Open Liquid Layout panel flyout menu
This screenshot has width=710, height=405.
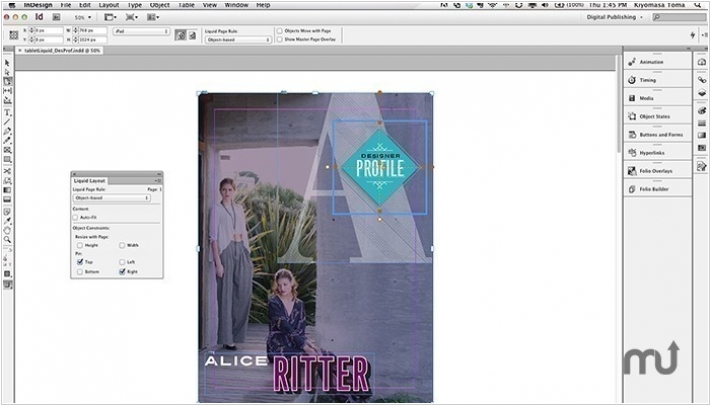pos(158,181)
